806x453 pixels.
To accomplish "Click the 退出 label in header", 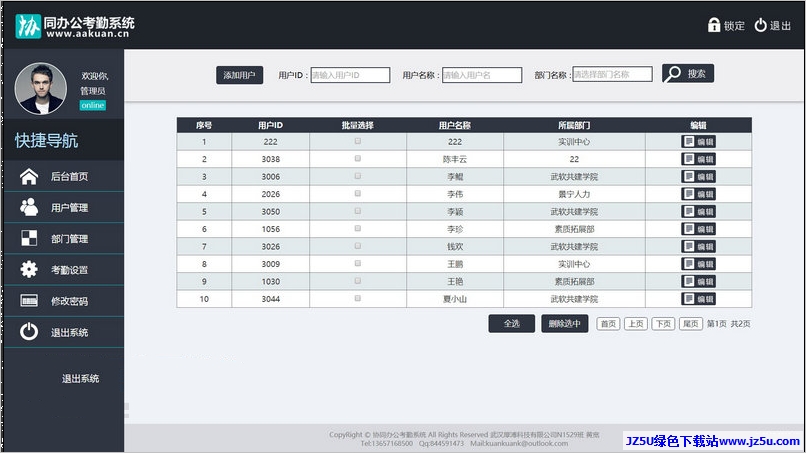I will click(x=780, y=26).
